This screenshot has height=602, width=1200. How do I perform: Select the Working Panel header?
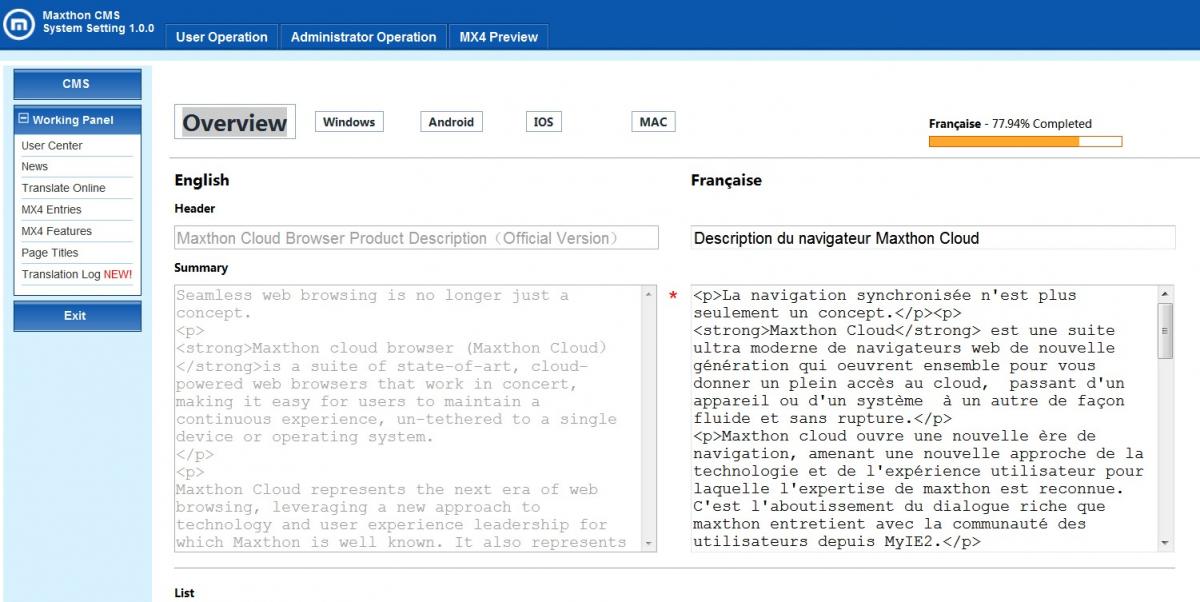point(77,120)
